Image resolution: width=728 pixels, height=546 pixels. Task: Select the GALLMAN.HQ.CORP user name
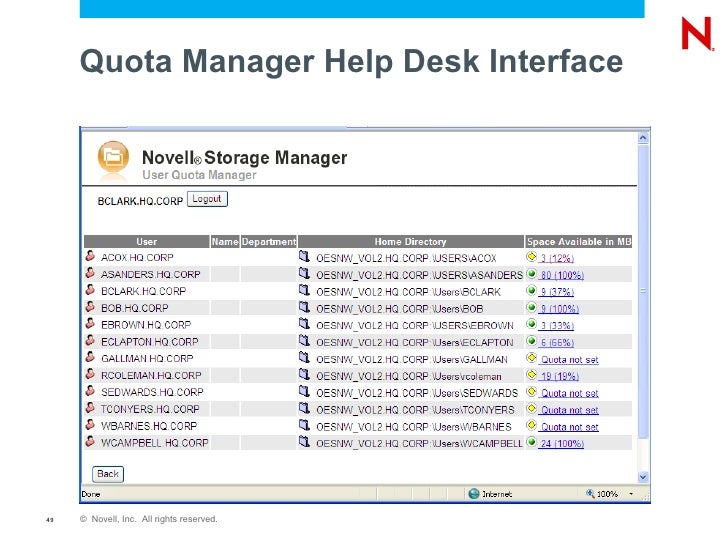[x=147, y=359]
